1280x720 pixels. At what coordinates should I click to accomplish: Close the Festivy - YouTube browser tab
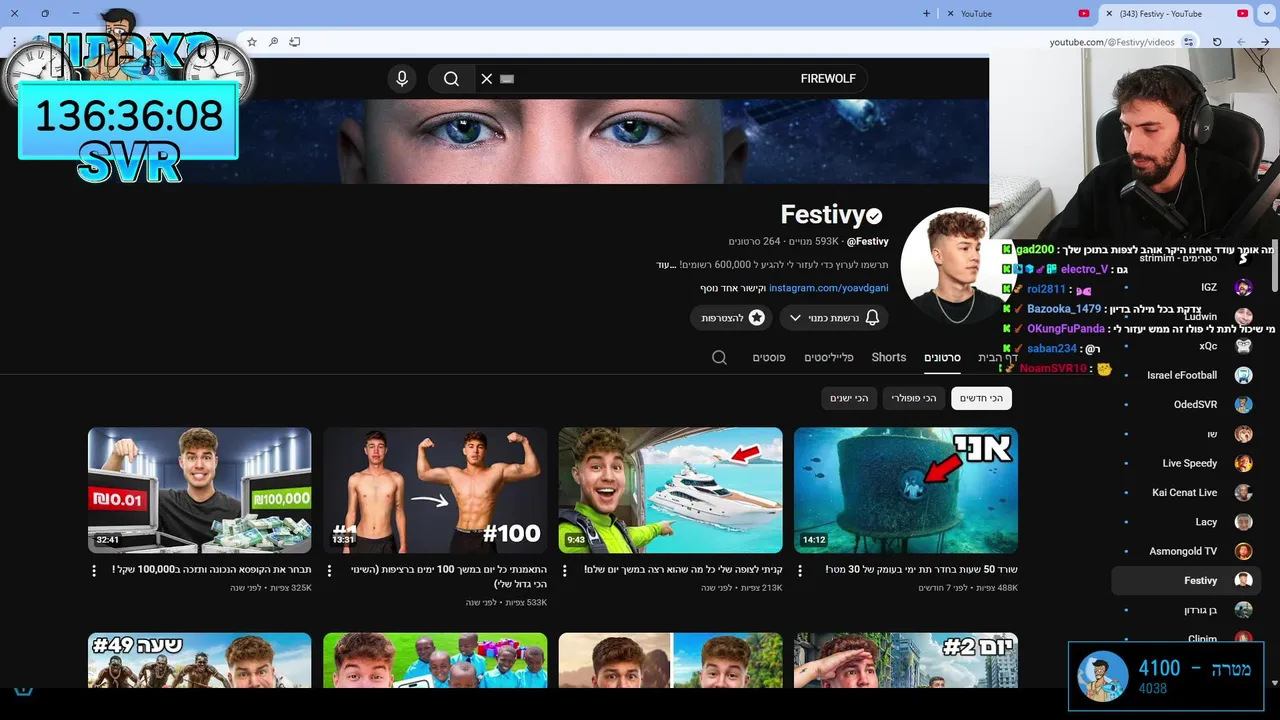1109,14
